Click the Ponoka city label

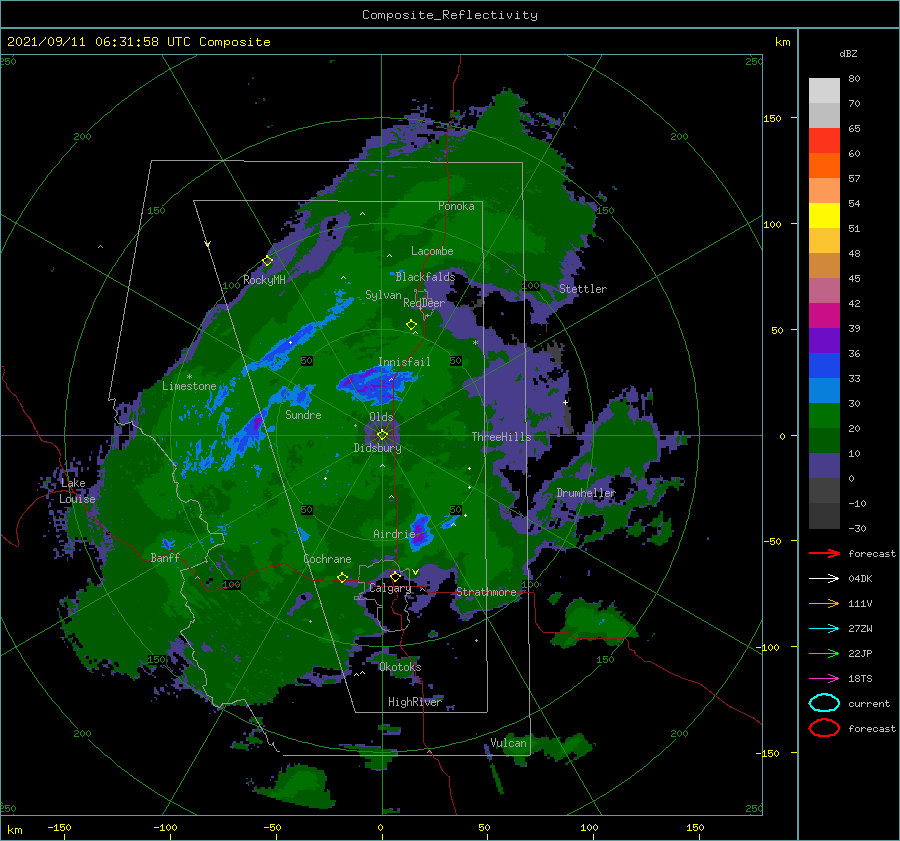[x=456, y=206]
